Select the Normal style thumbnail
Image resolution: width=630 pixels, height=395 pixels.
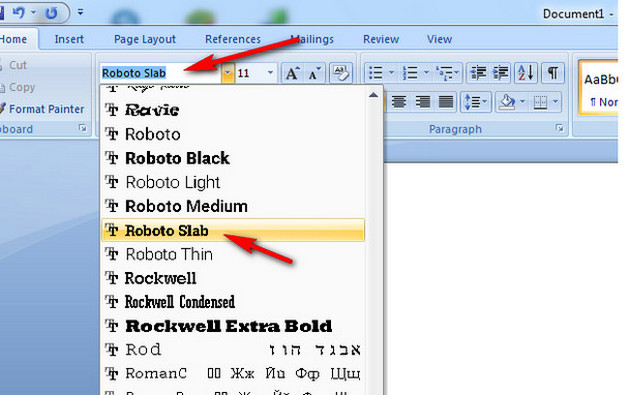(x=599, y=87)
